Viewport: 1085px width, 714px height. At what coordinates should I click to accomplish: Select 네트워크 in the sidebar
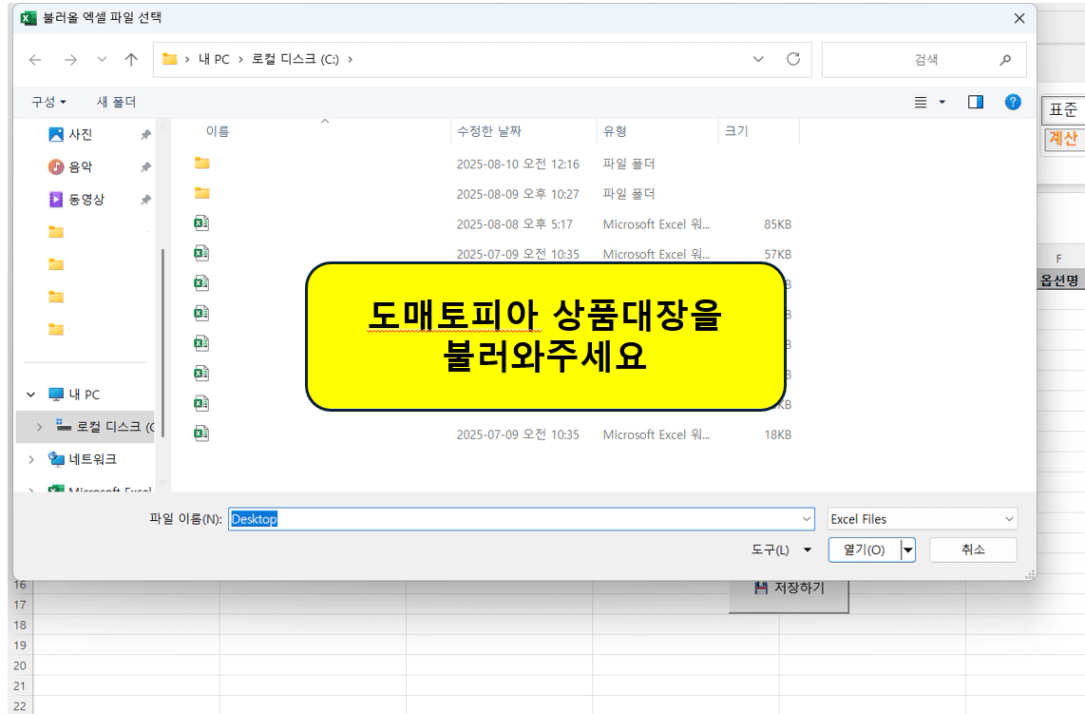(x=92, y=459)
